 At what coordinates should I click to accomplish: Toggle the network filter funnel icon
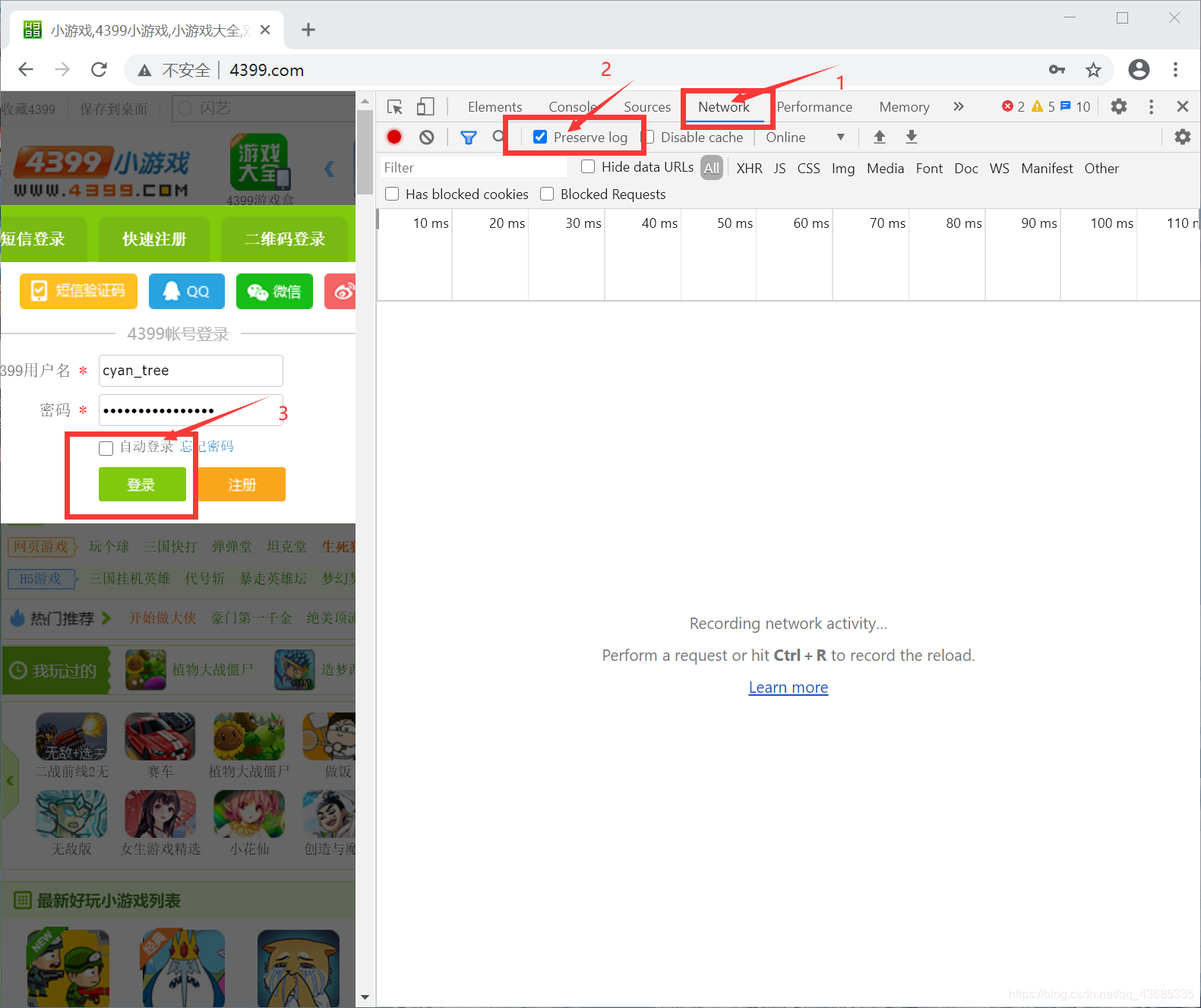(469, 137)
